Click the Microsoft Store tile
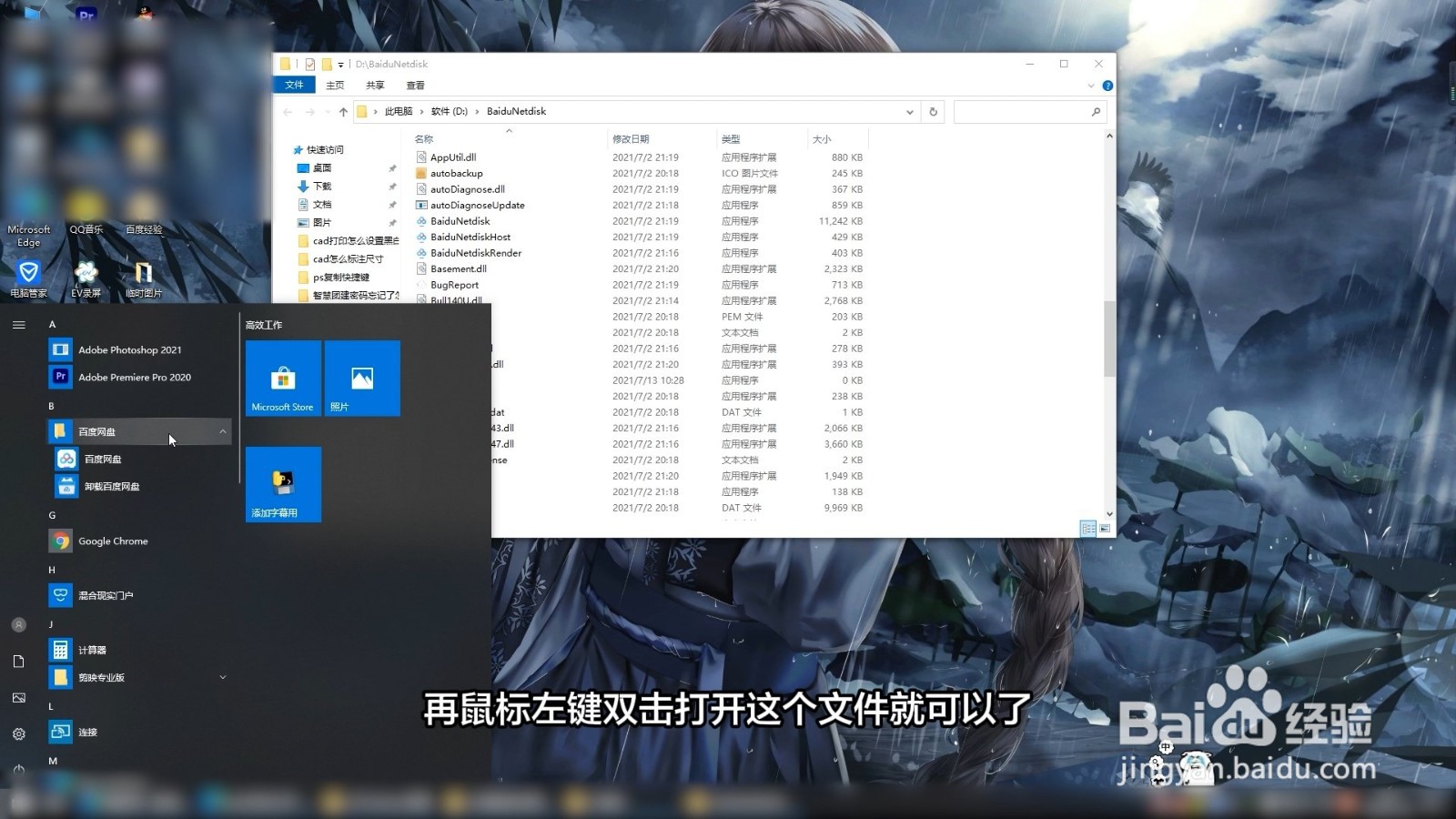The width and height of the screenshot is (1456, 819). [x=283, y=379]
